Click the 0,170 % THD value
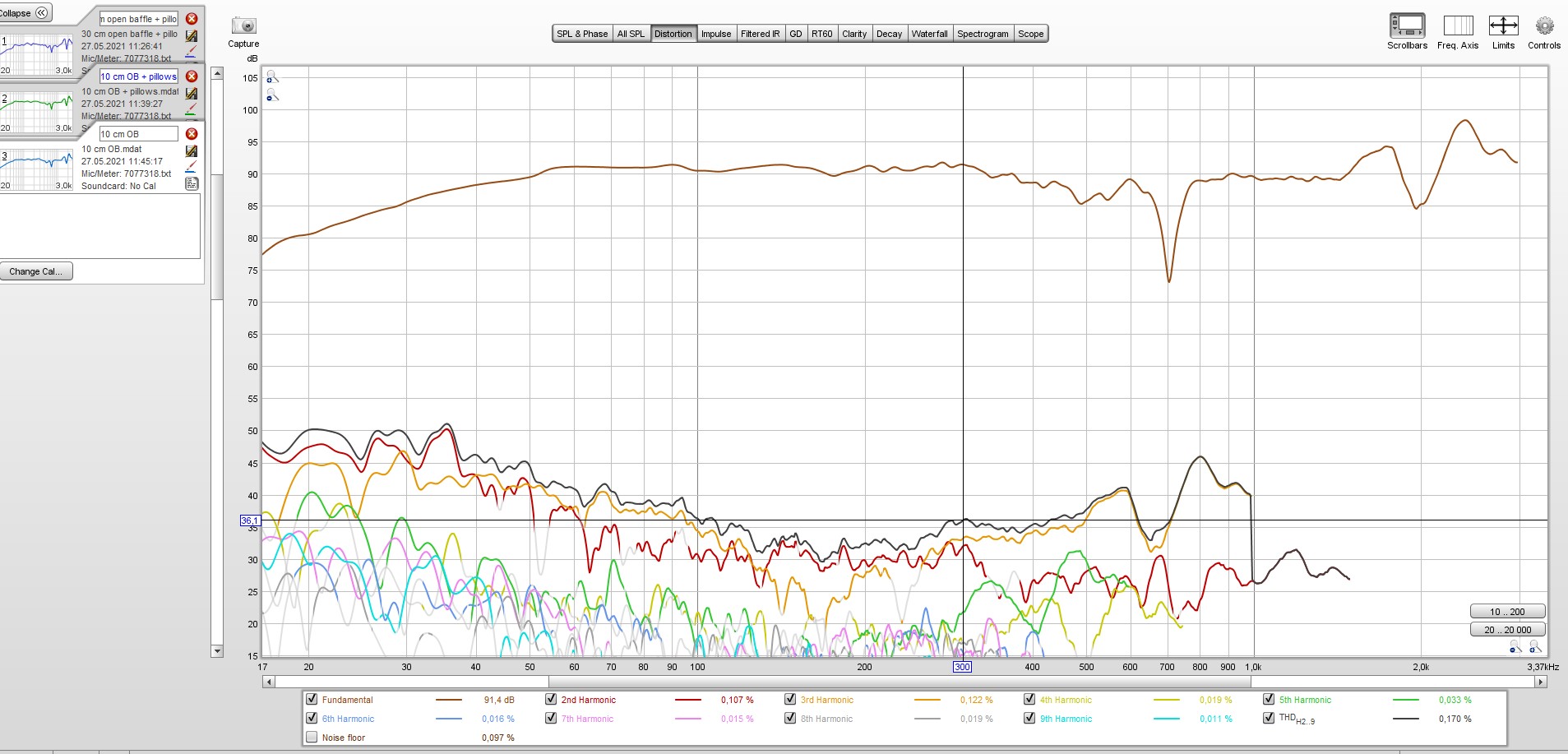The image size is (1568, 754). 1455,719
